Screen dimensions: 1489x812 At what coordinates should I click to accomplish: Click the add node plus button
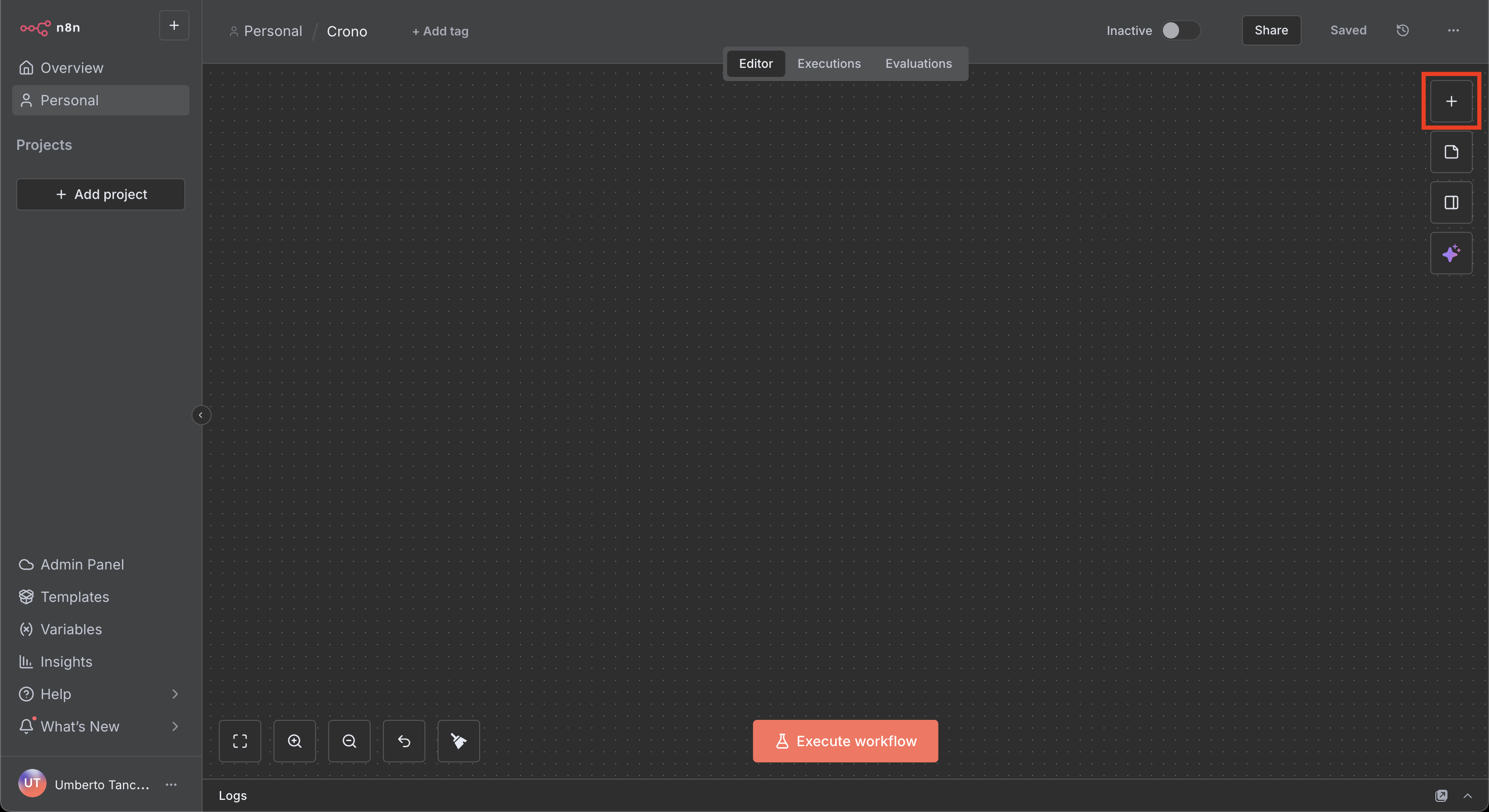(x=1451, y=101)
